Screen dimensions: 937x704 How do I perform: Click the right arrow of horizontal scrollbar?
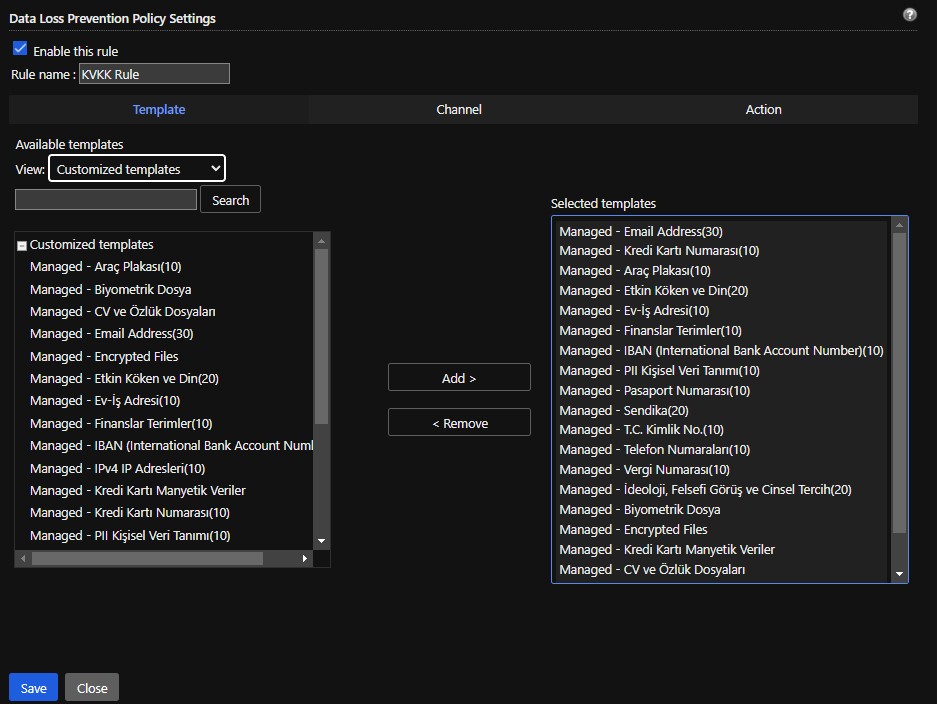pyautogui.click(x=306, y=559)
